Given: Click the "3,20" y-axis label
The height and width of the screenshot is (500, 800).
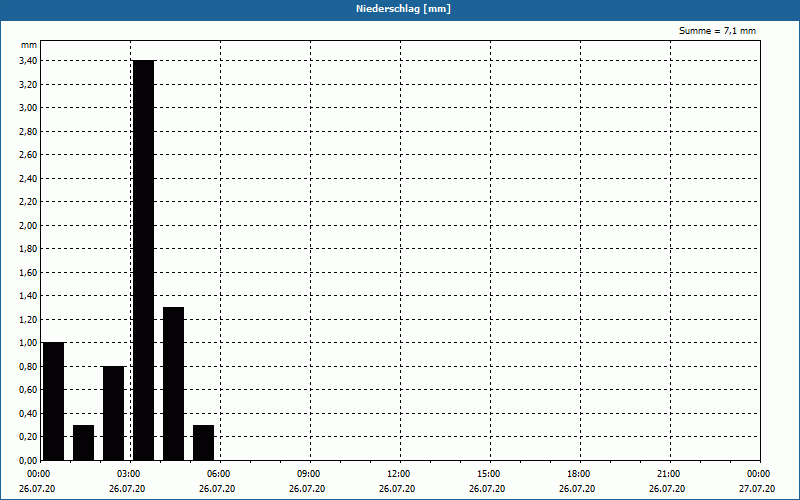Looking at the screenshot, I should point(28,84).
